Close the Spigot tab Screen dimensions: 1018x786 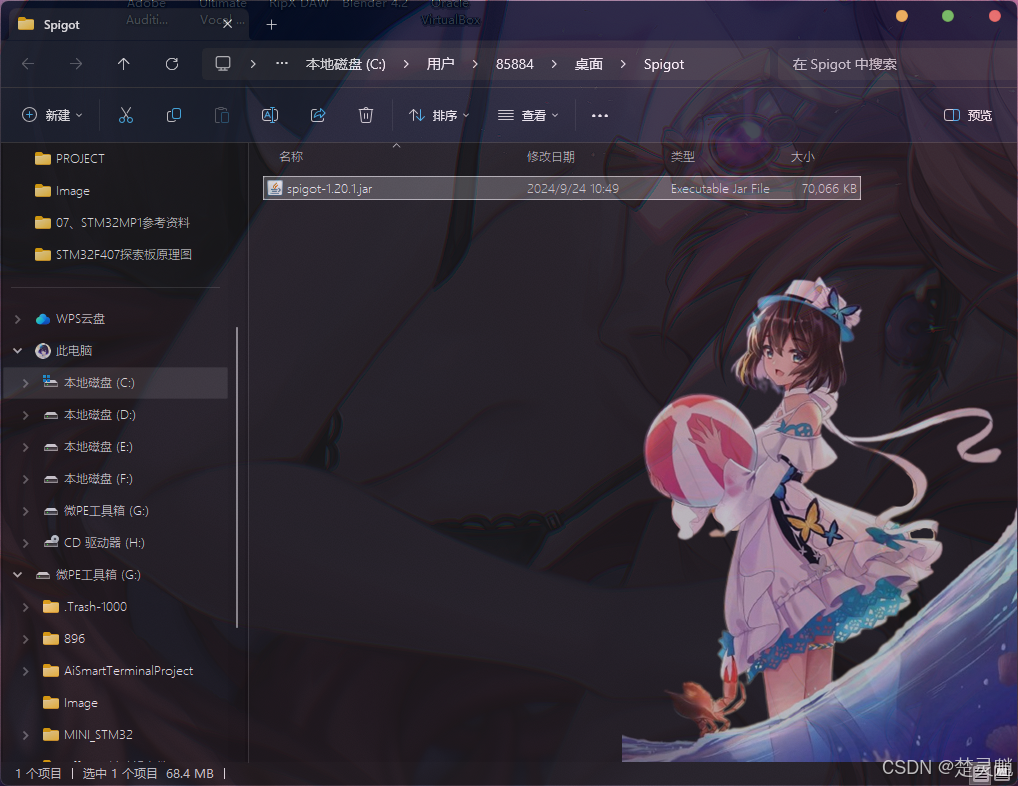click(227, 24)
